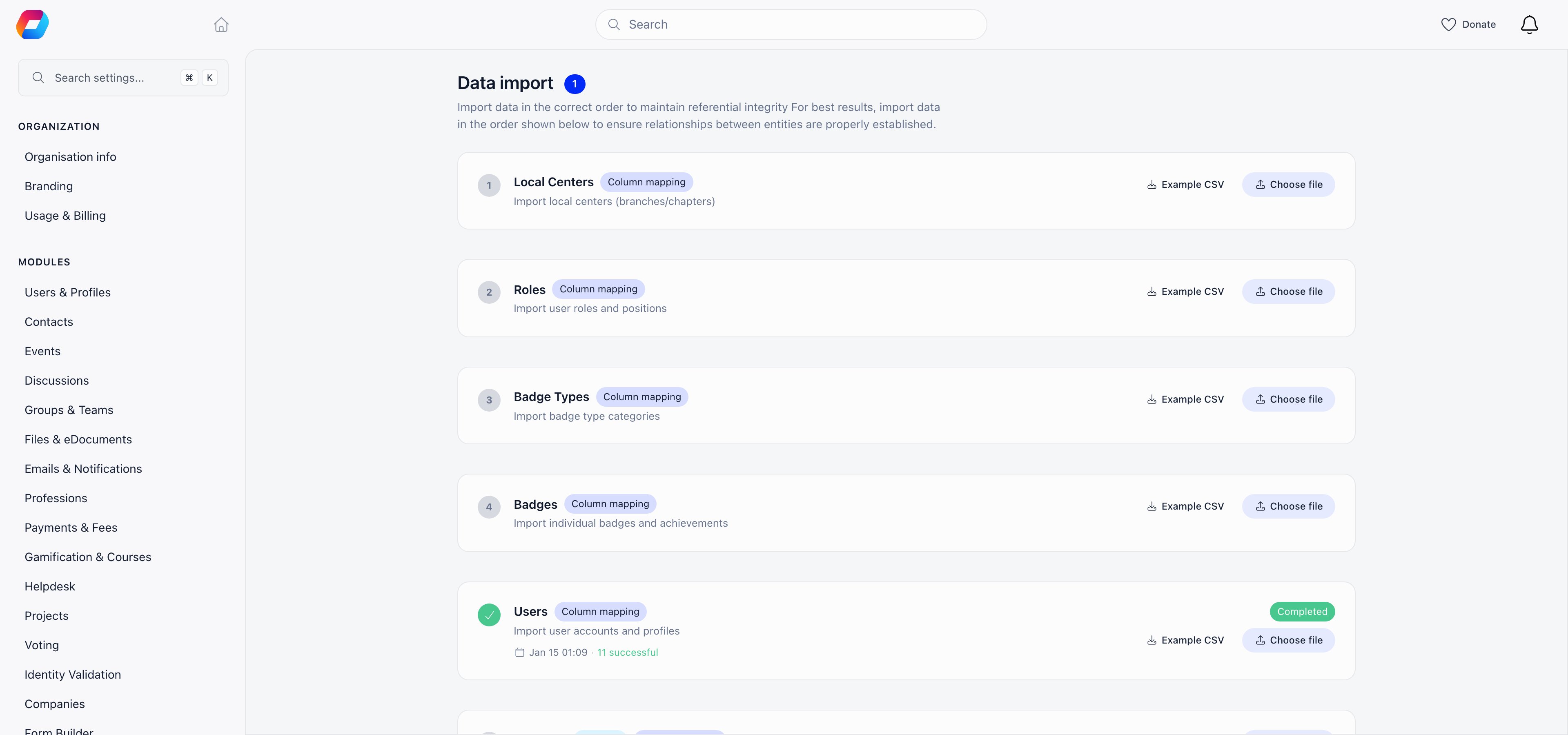
Task: Open Emails & Notifications
Action: (x=83, y=469)
